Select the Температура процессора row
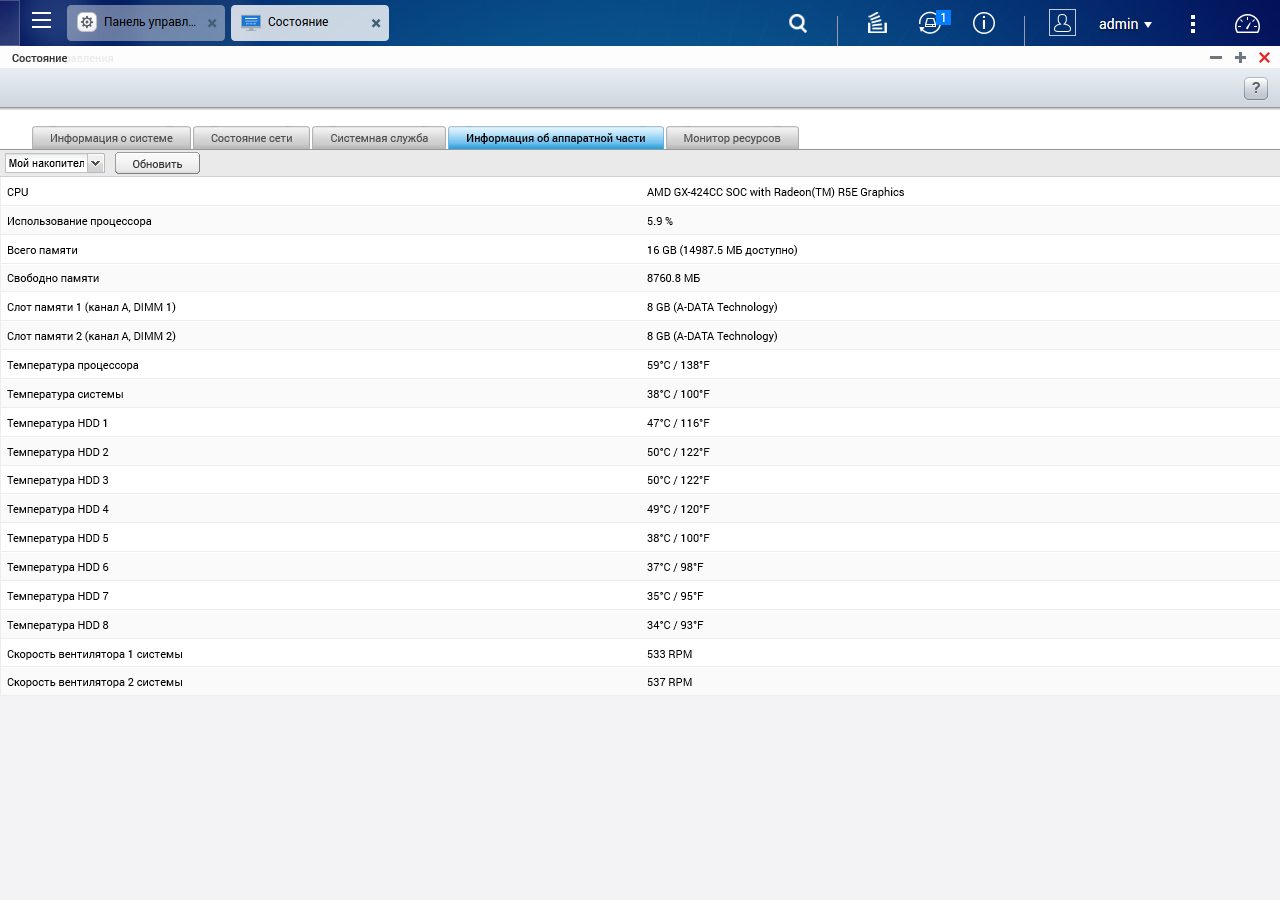This screenshot has height=900, width=1280. [640, 365]
